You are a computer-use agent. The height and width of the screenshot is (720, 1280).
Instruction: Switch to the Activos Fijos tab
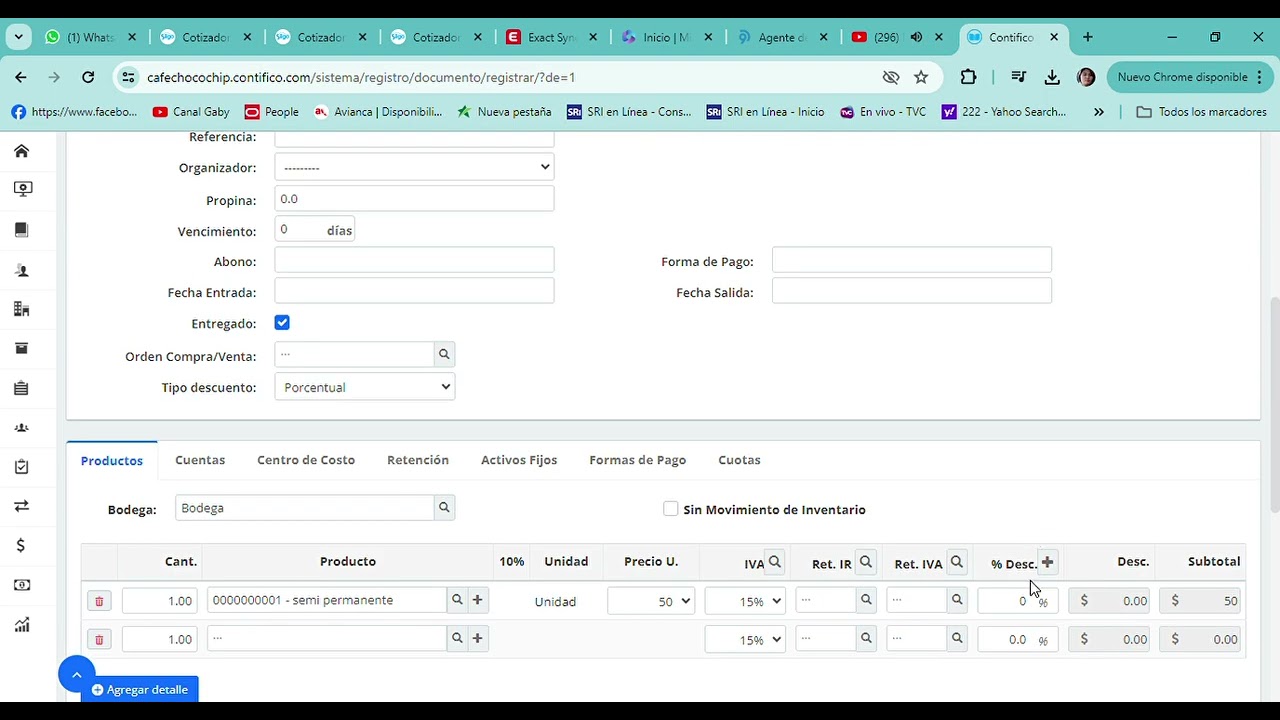(519, 460)
